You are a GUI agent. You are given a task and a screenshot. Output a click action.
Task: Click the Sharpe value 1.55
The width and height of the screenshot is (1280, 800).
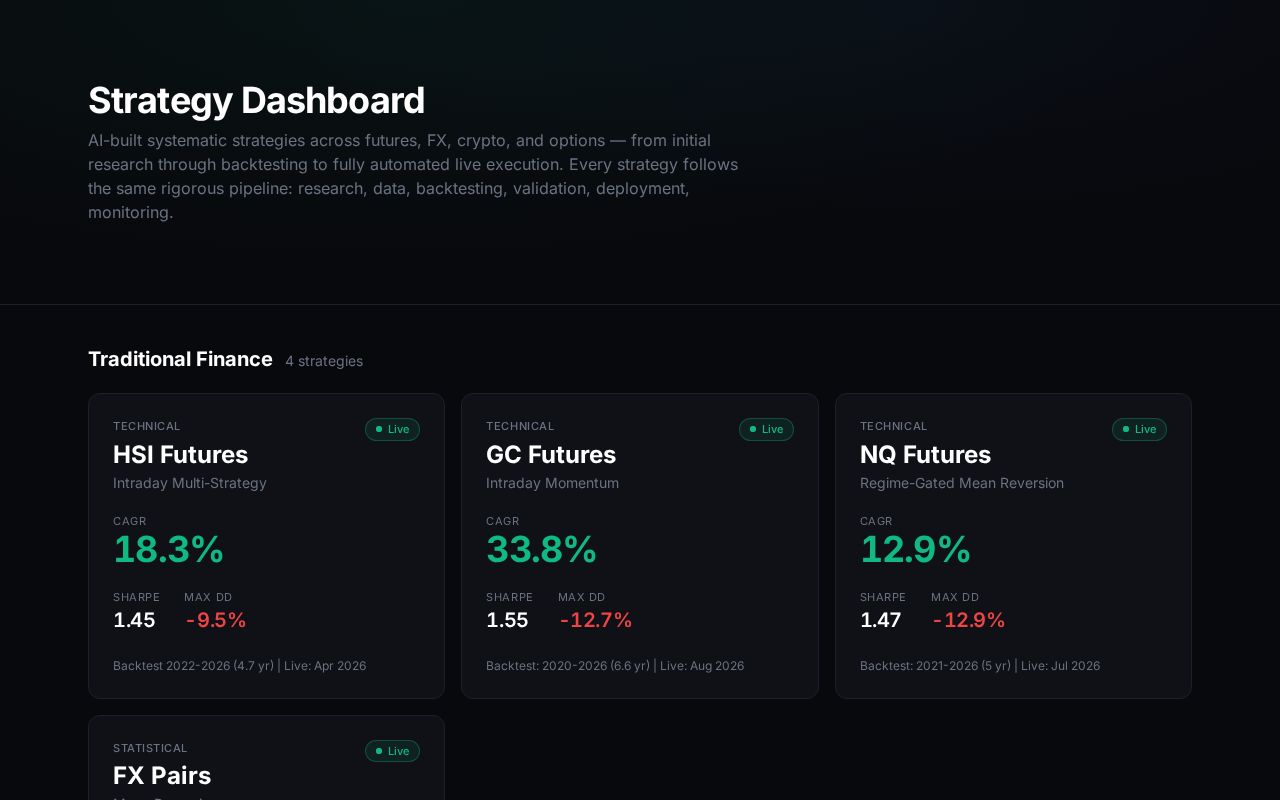tap(507, 620)
